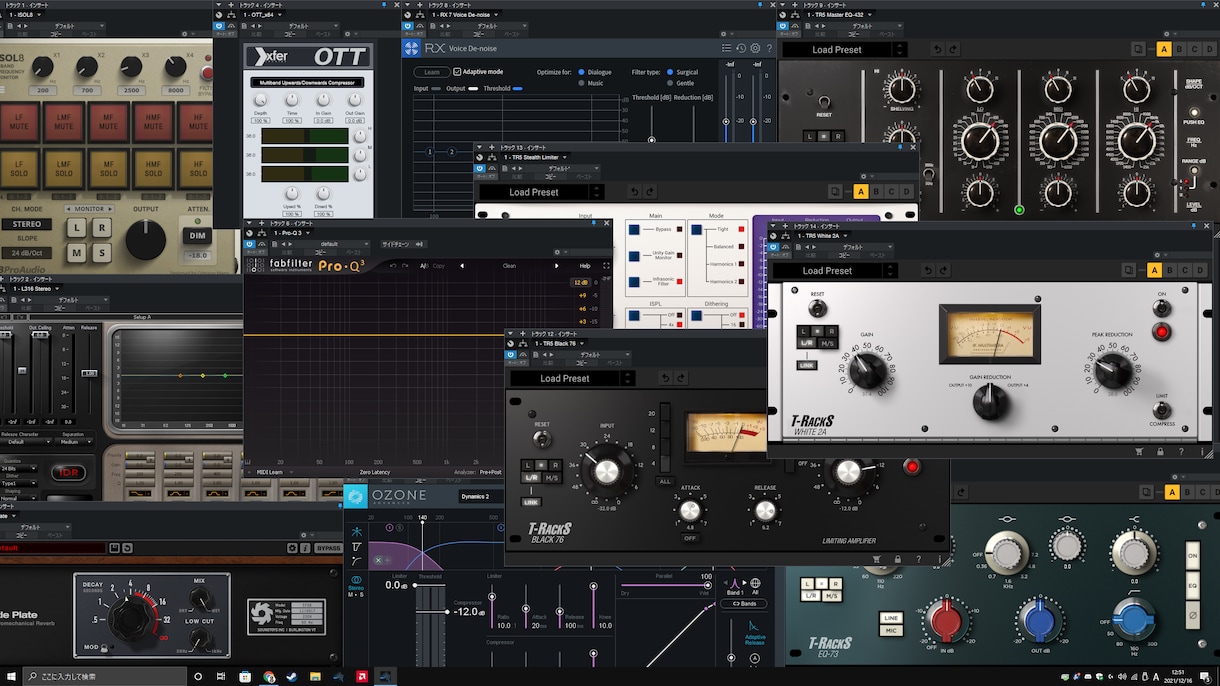
Task: Save preset in Little Plate plugin
Action: (x=115, y=548)
